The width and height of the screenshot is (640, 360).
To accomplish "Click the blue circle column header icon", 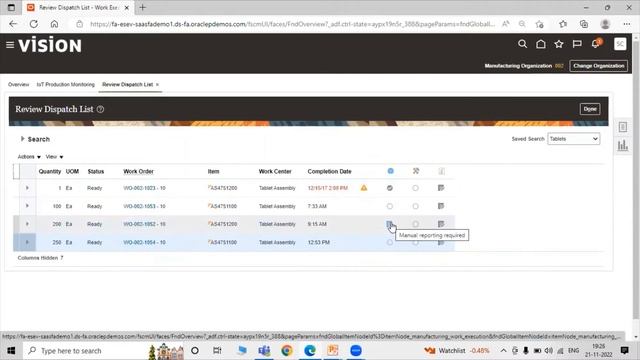I will [391, 171].
